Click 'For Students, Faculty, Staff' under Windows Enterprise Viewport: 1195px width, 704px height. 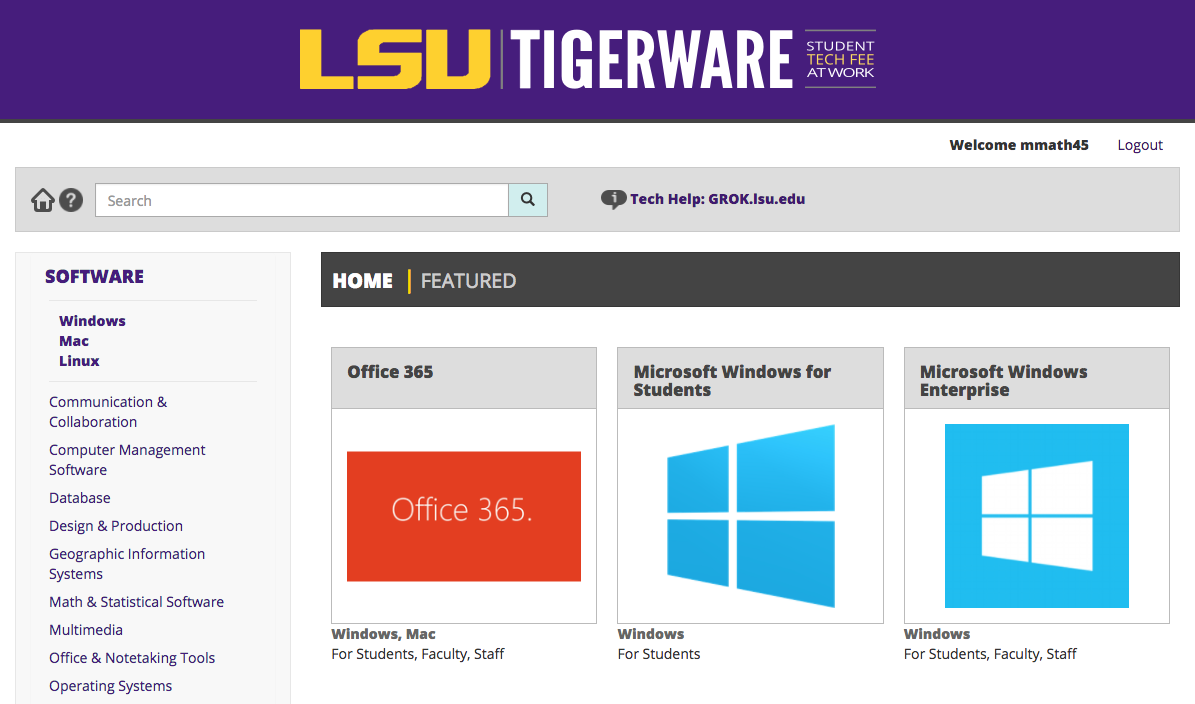(990, 654)
